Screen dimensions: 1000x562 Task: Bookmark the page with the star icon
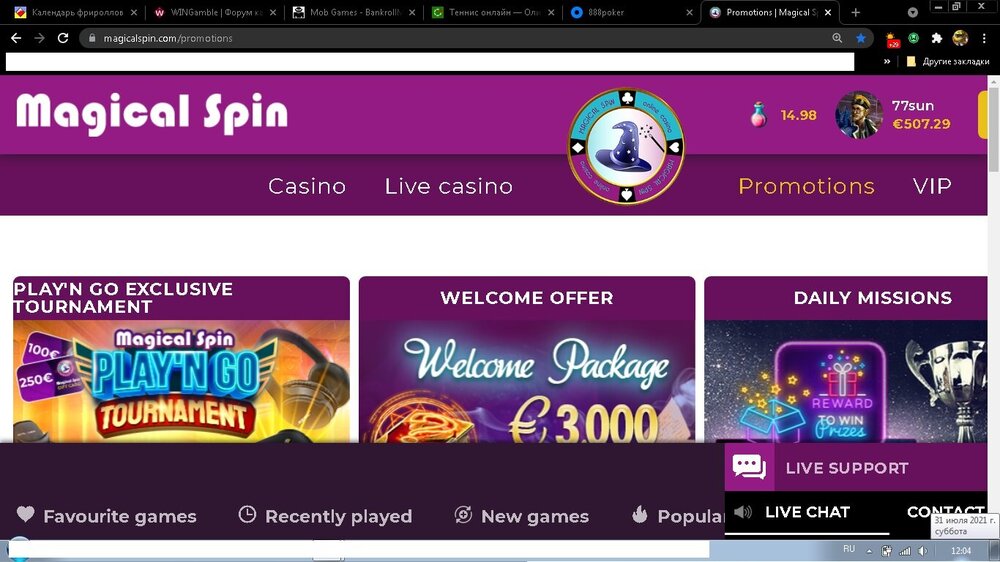[x=861, y=38]
